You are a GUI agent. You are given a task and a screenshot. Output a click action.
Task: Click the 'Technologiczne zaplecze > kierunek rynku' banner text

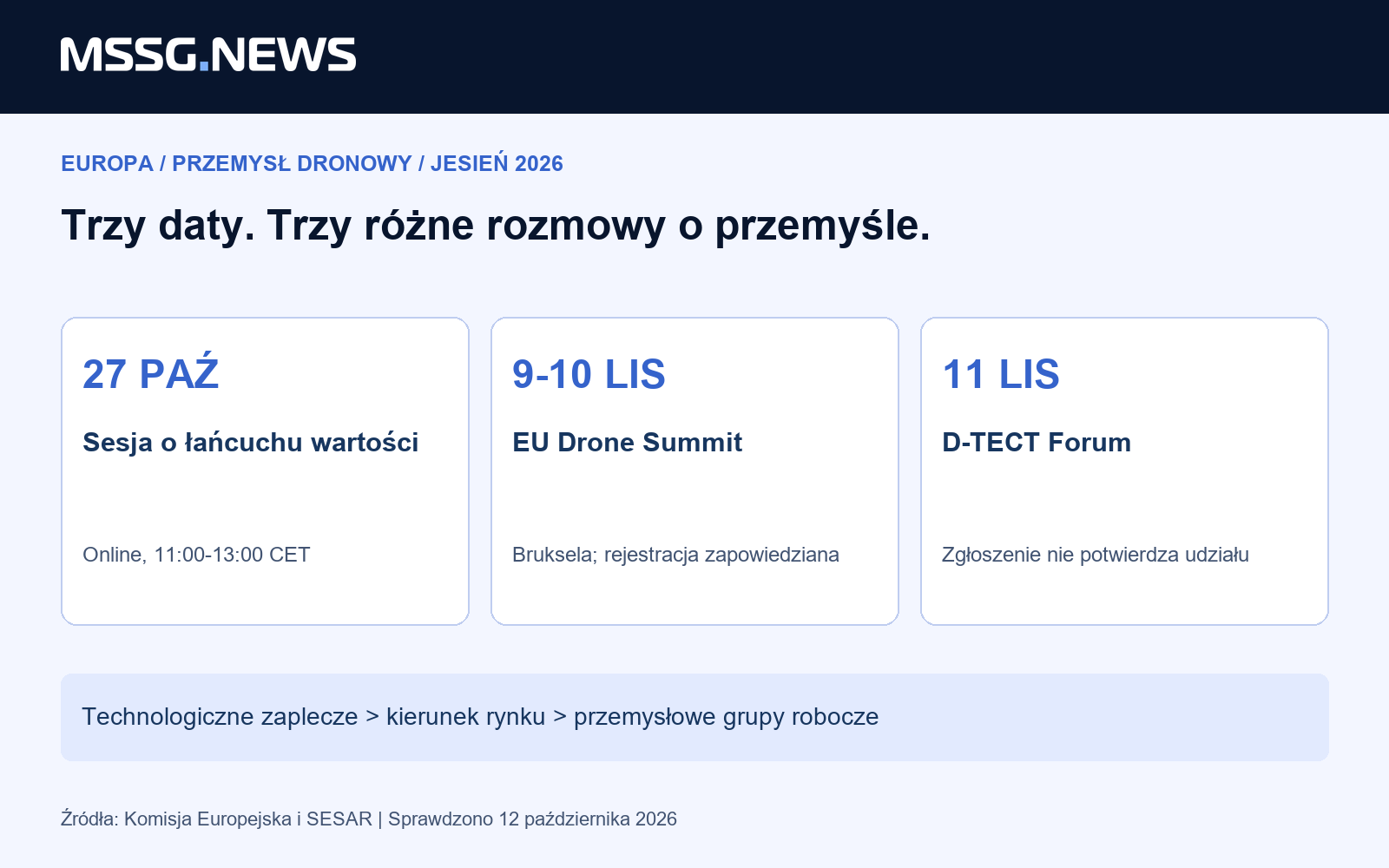[x=313, y=717]
